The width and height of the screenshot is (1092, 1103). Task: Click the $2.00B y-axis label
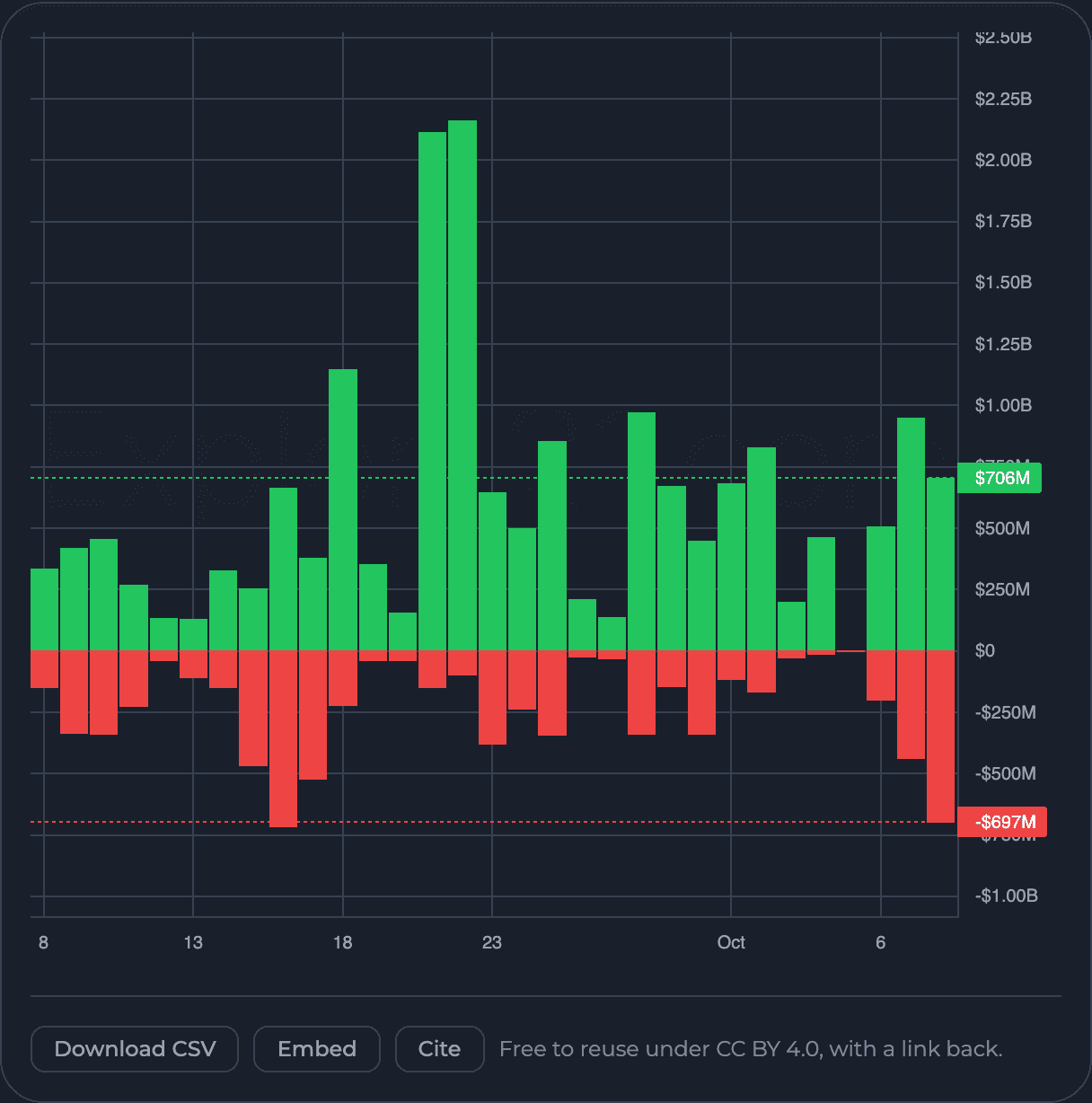click(x=1003, y=160)
